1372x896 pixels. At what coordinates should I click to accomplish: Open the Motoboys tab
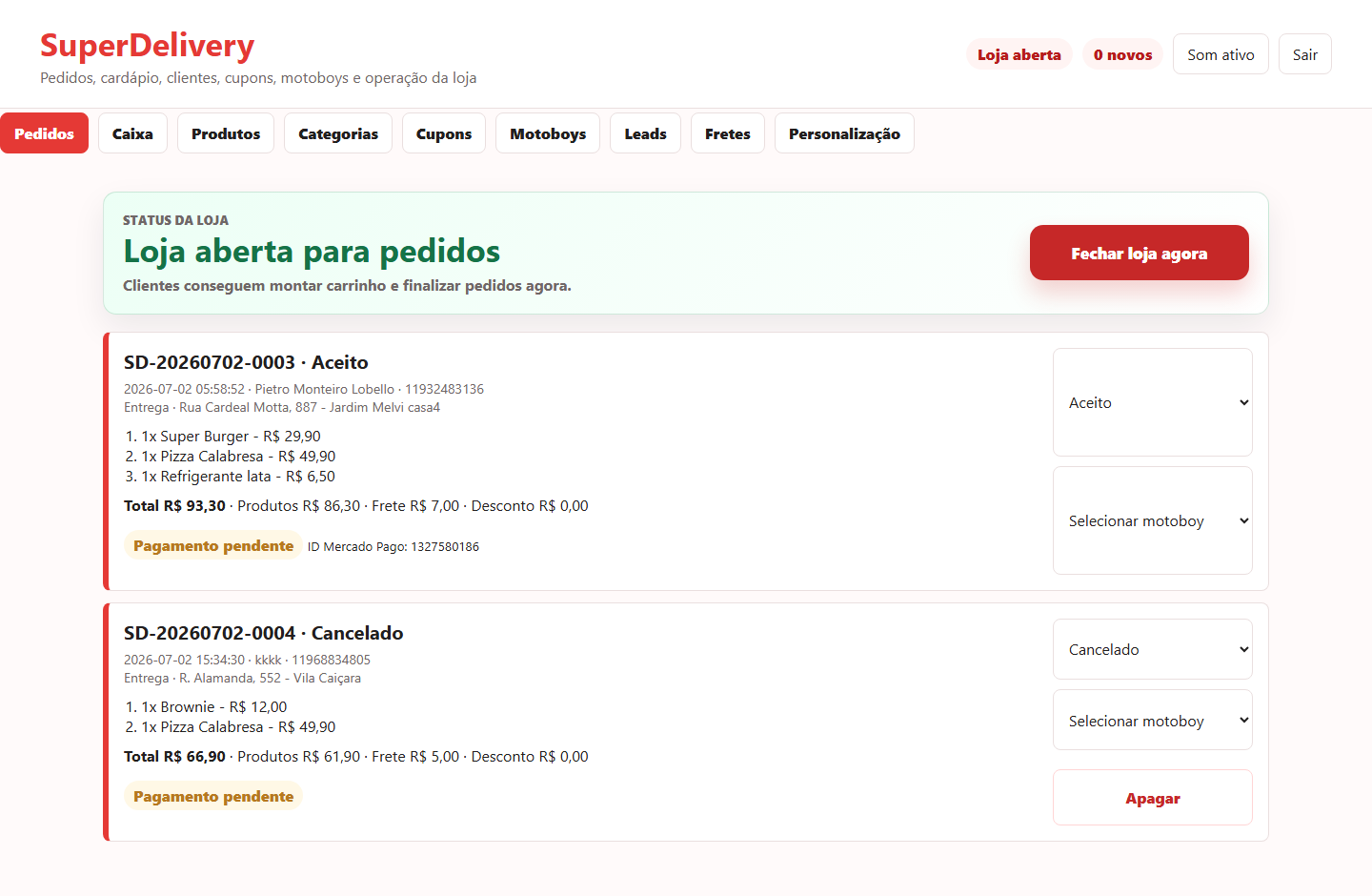pos(548,133)
